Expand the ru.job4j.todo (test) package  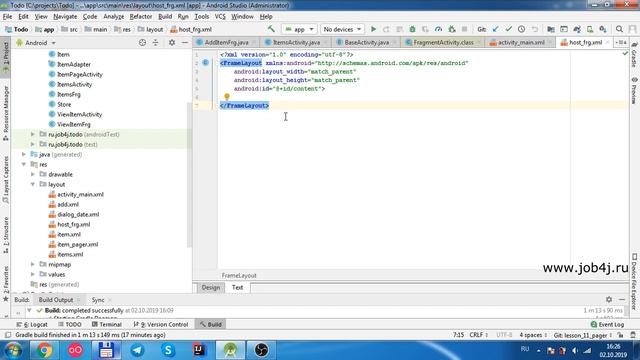[x=33, y=144]
